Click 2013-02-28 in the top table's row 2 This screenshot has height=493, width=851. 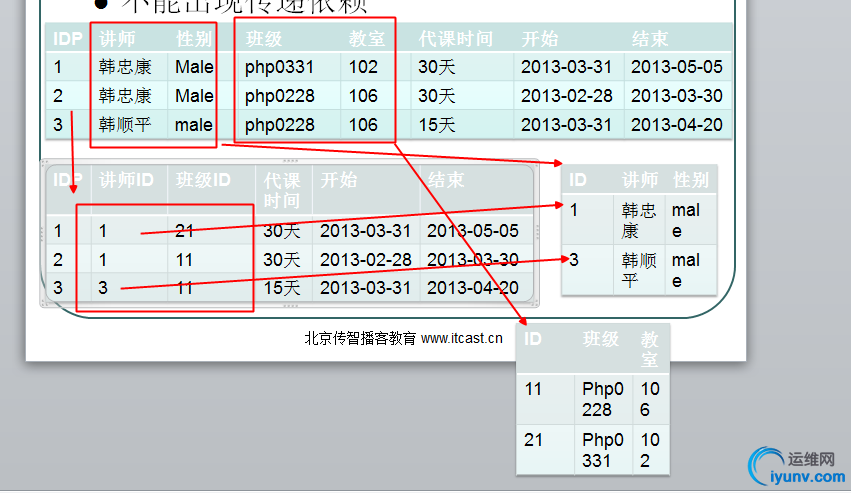pos(567,96)
